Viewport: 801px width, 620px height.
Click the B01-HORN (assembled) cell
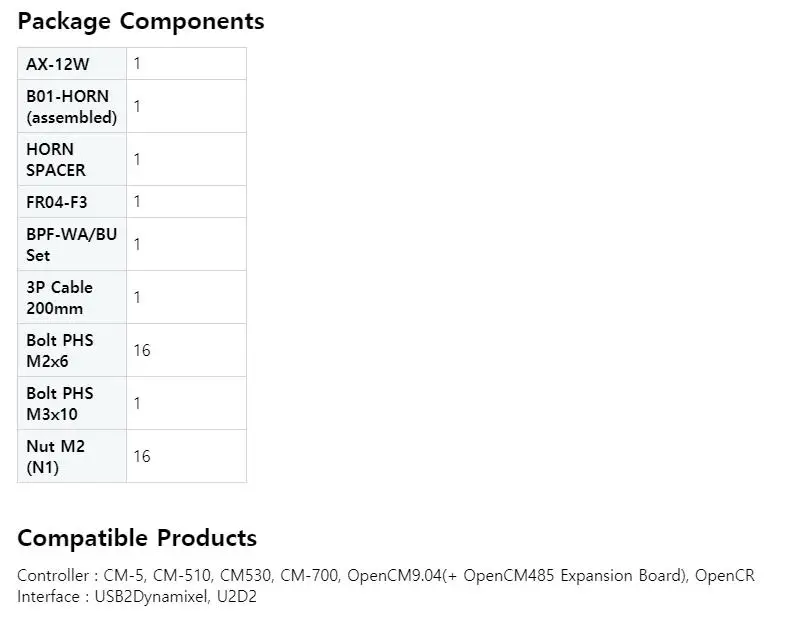pyautogui.click(x=72, y=106)
